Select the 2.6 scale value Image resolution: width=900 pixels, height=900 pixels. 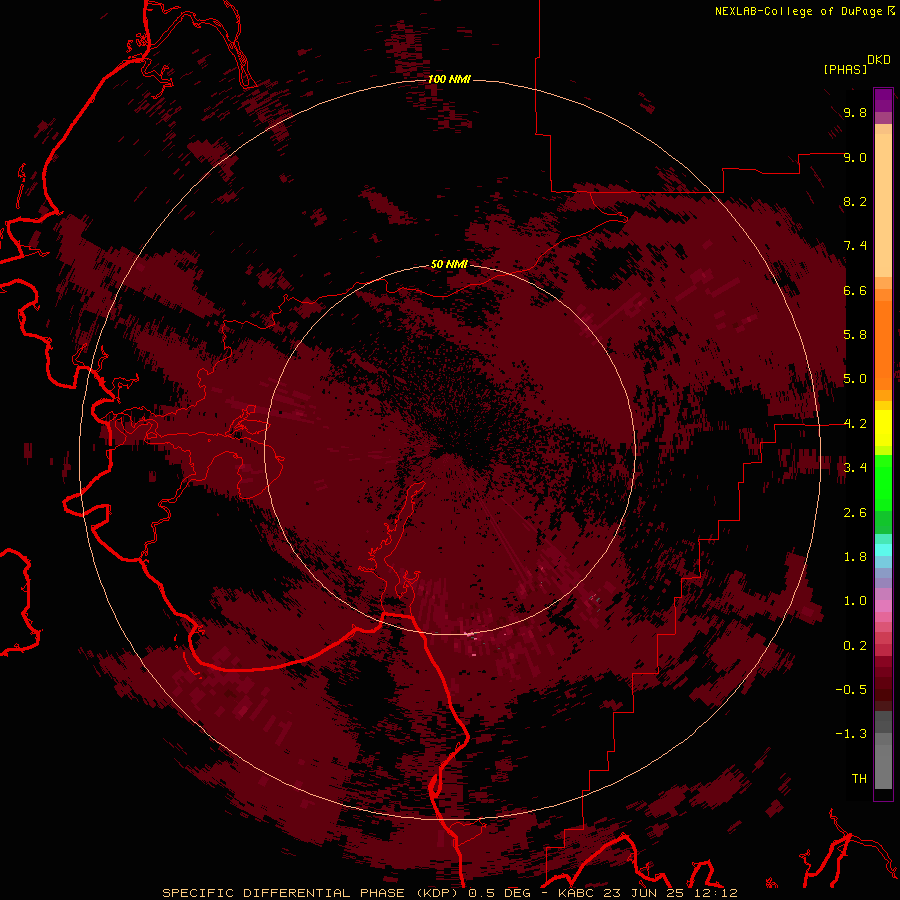tap(855, 513)
